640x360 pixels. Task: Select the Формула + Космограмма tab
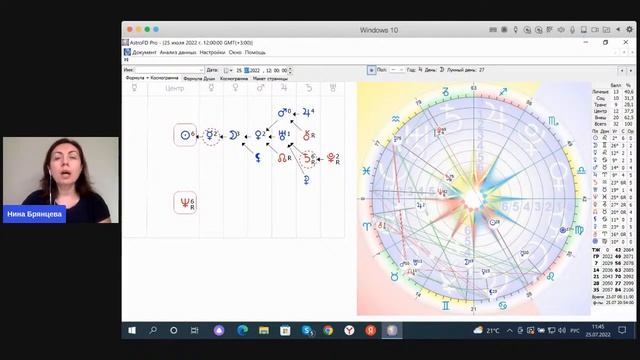152,78
